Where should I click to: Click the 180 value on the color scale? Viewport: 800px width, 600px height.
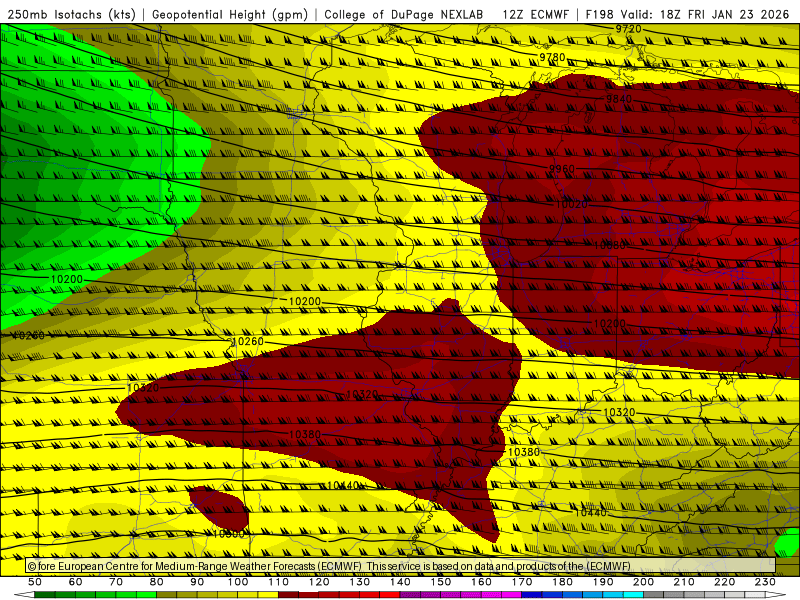pos(562,582)
